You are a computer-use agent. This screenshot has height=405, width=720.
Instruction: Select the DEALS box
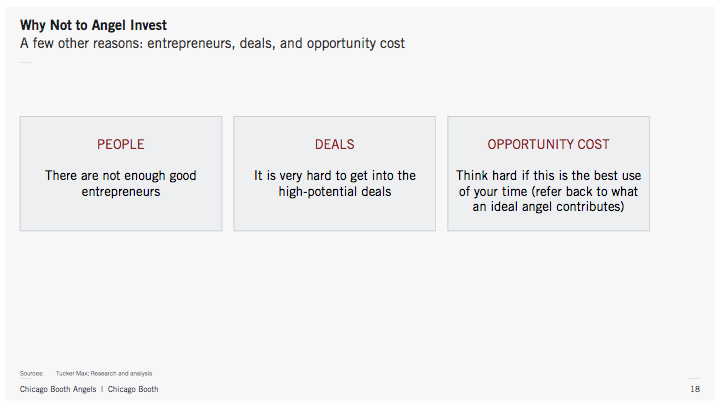click(335, 174)
